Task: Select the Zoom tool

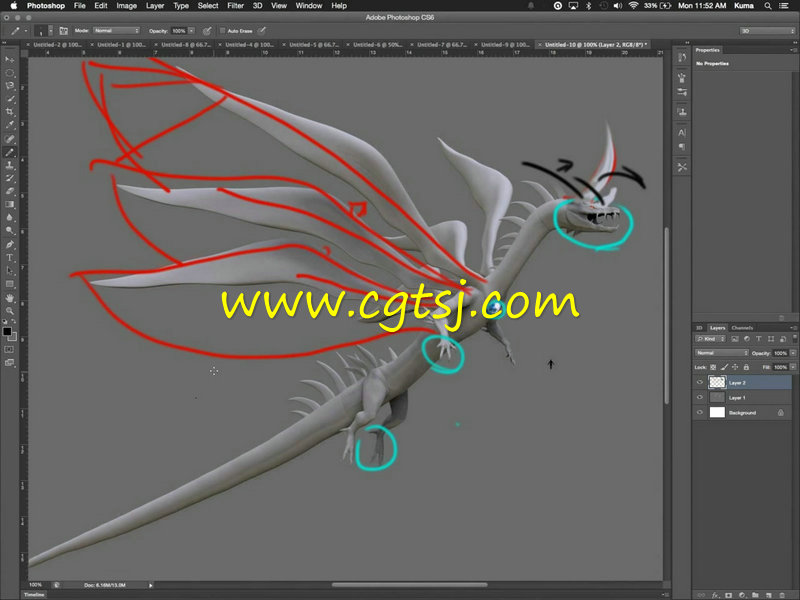Action: (x=9, y=311)
